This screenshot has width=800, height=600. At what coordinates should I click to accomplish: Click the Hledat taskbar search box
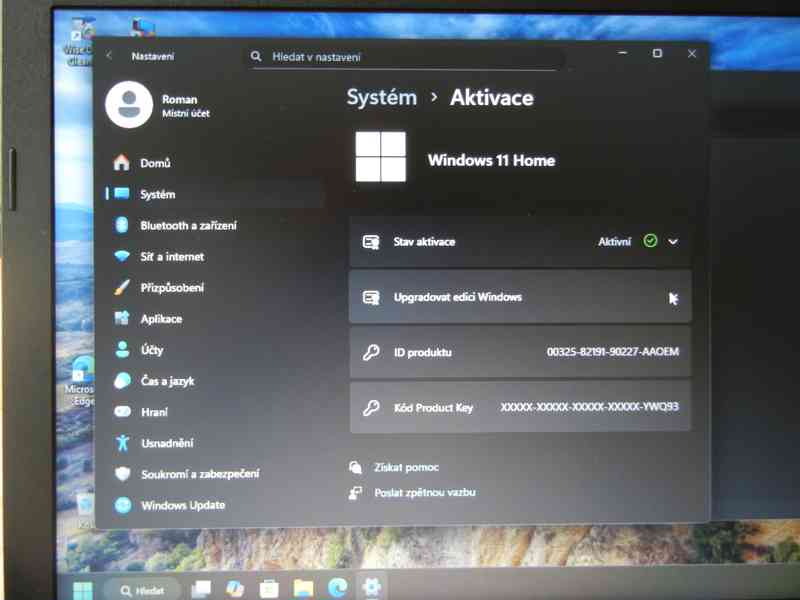142,590
